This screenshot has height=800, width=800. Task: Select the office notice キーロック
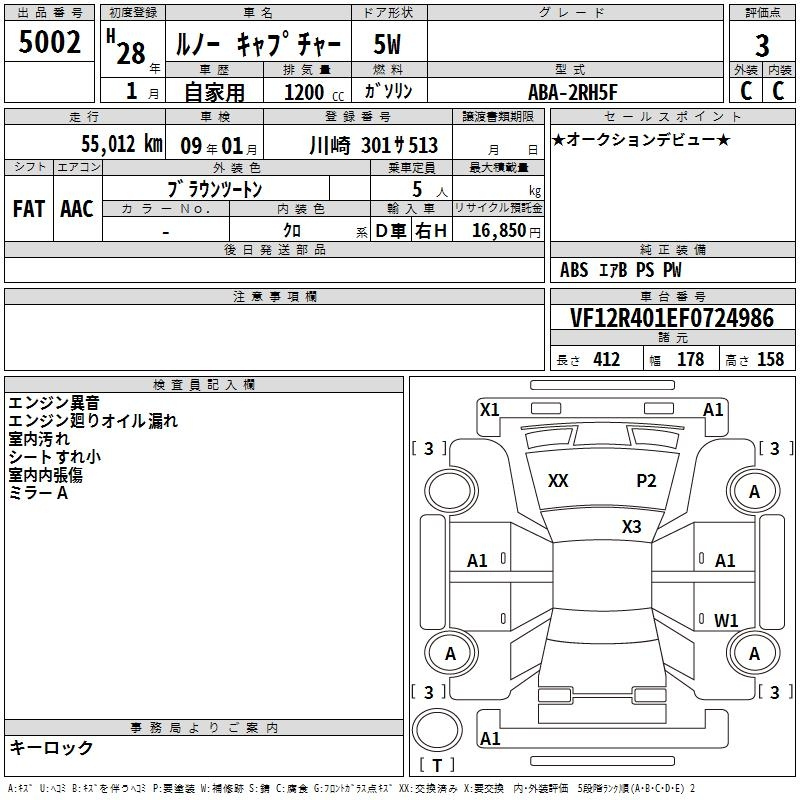[x=51, y=747]
